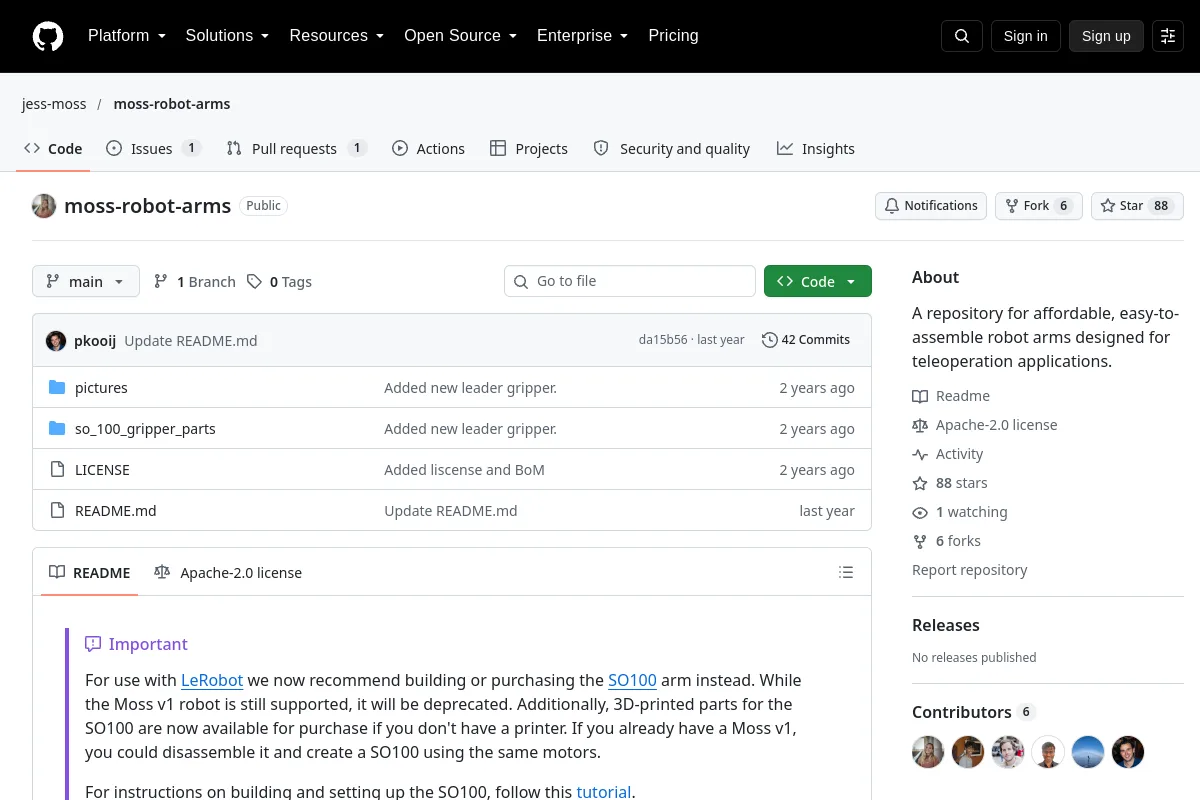The image size is (1200, 800).
Task: Click the Notifications button
Action: coord(931,206)
